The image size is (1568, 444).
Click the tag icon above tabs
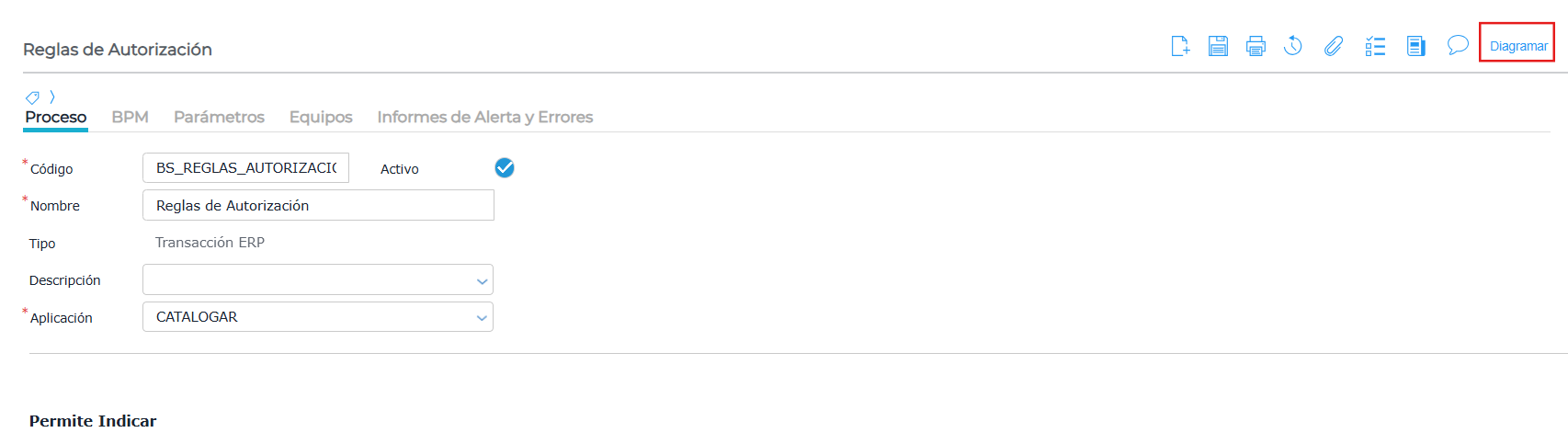[x=32, y=97]
